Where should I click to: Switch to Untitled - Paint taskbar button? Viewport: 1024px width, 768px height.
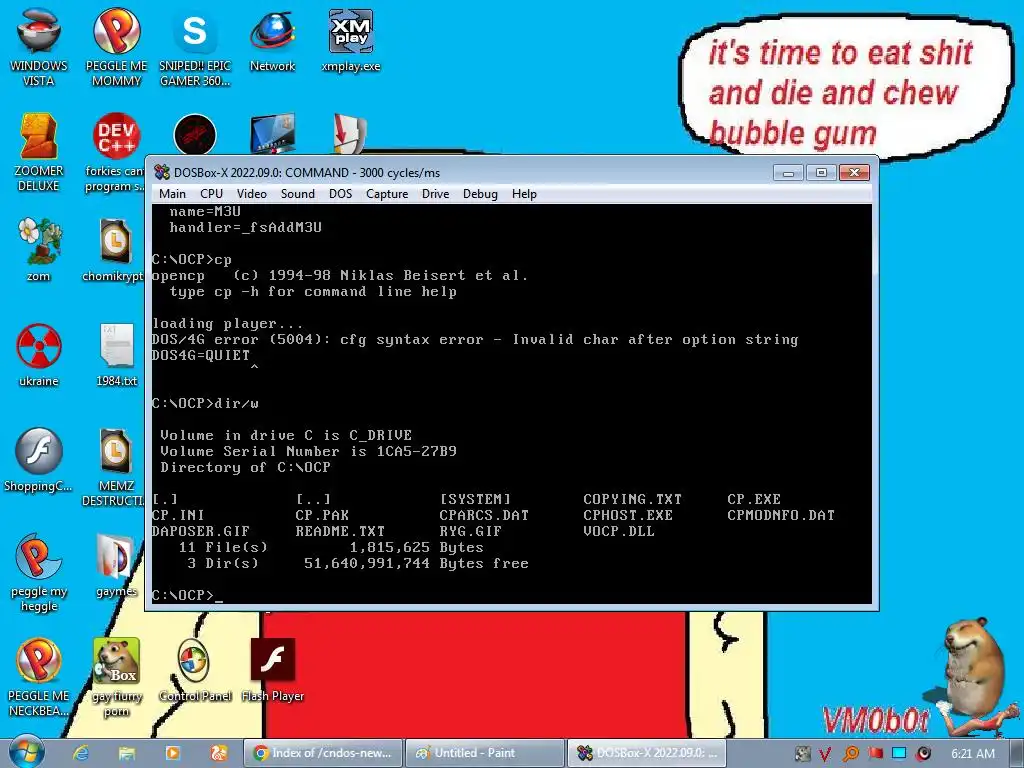pyautogui.click(x=484, y=753)
